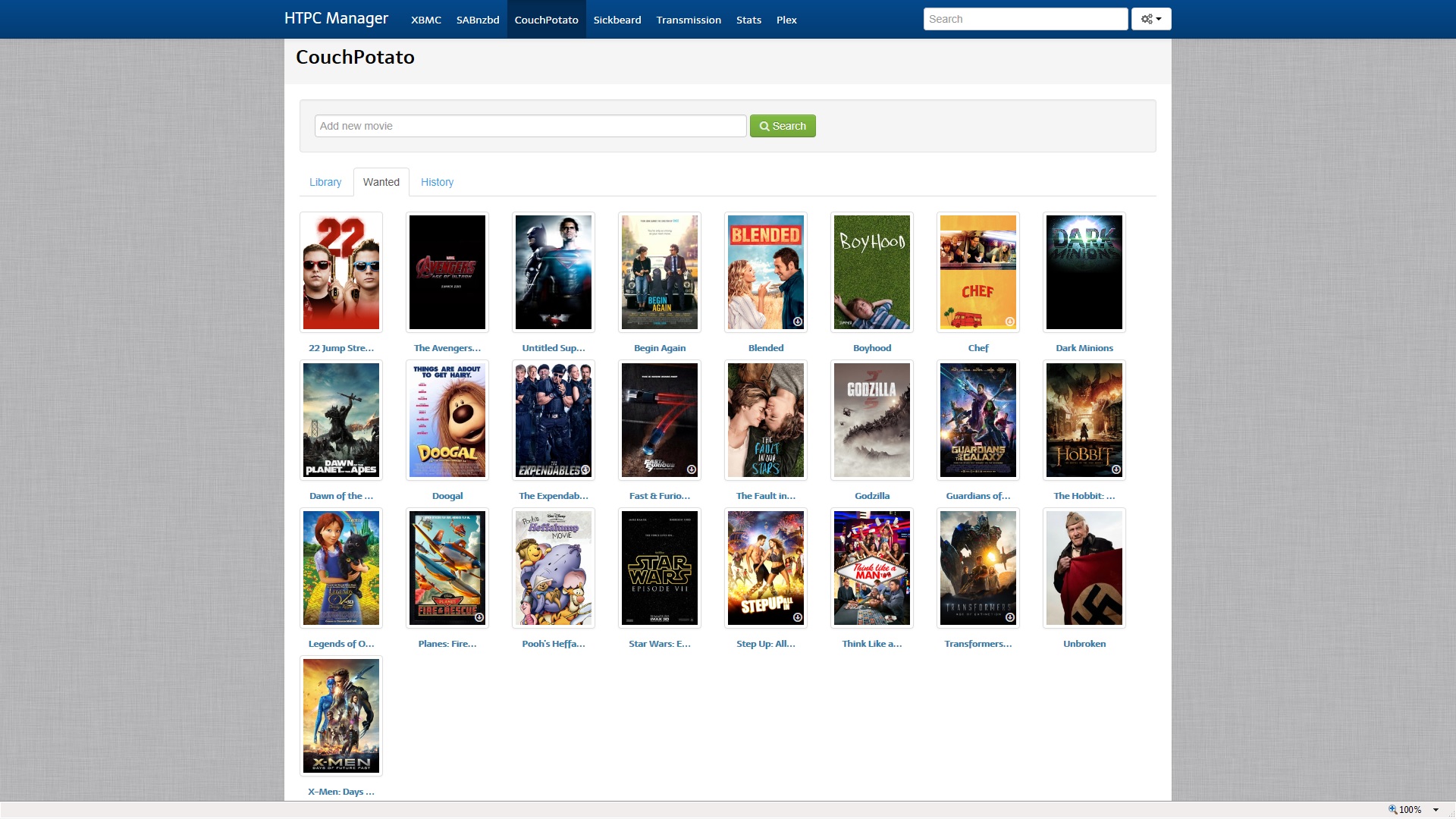Click download icon on Blended poster
The image size is (1456, 819).
pos(798,322)
